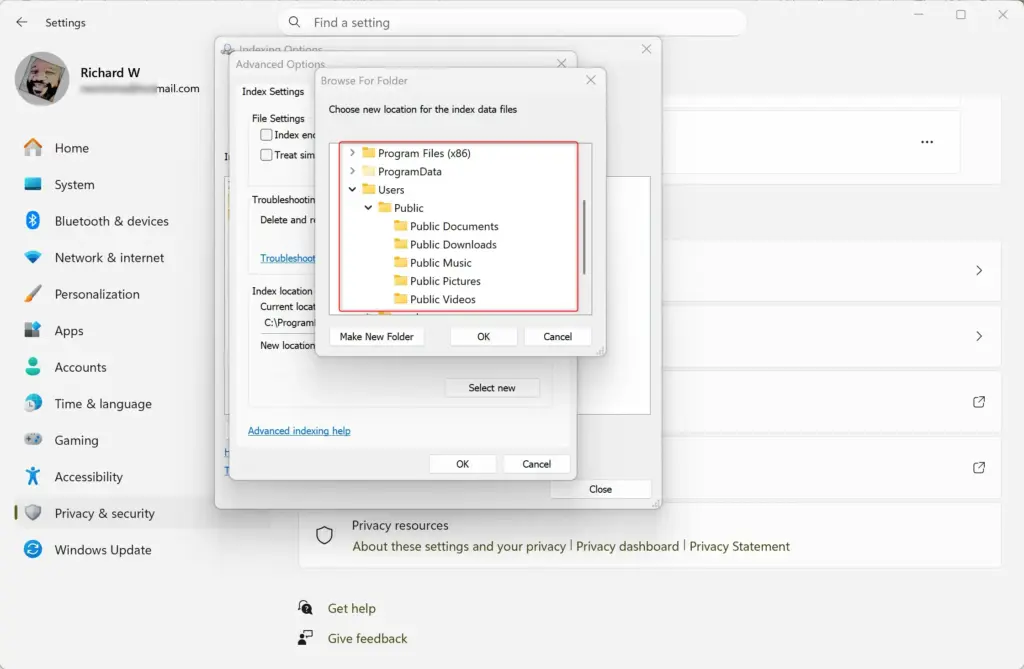1024x669 pixels.
Task: Click the Windows Update sync icon
Action: coord(33,549)
